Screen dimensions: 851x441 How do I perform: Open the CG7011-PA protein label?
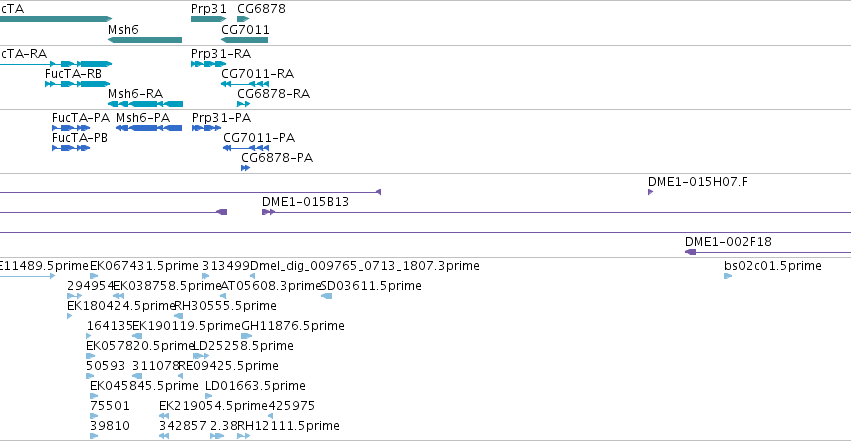(x=259, y=138)
